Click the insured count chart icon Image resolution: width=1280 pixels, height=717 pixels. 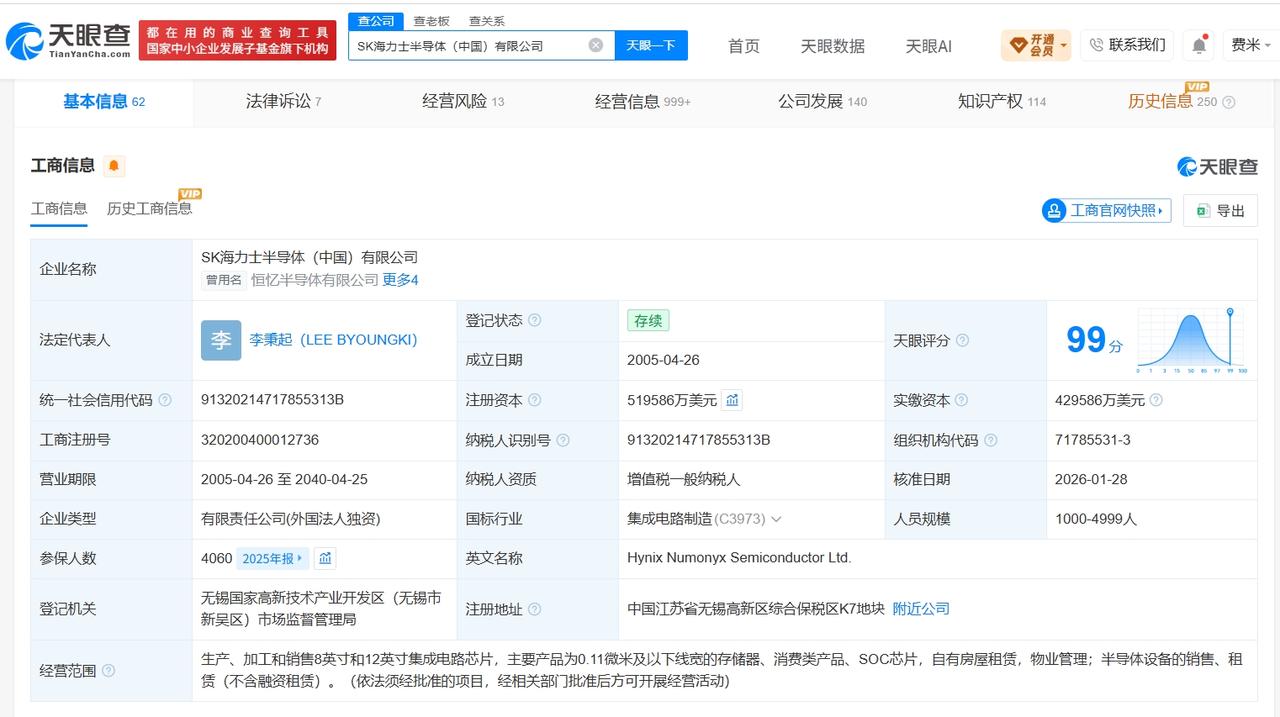coord(325,559)
